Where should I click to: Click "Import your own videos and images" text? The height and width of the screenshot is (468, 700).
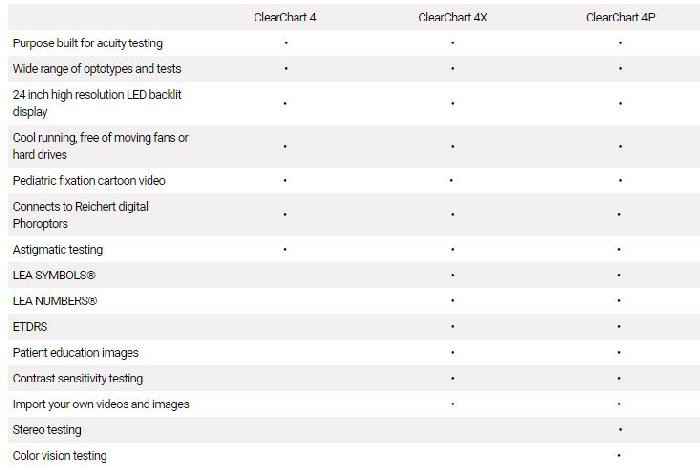click(x=101, y=405)
